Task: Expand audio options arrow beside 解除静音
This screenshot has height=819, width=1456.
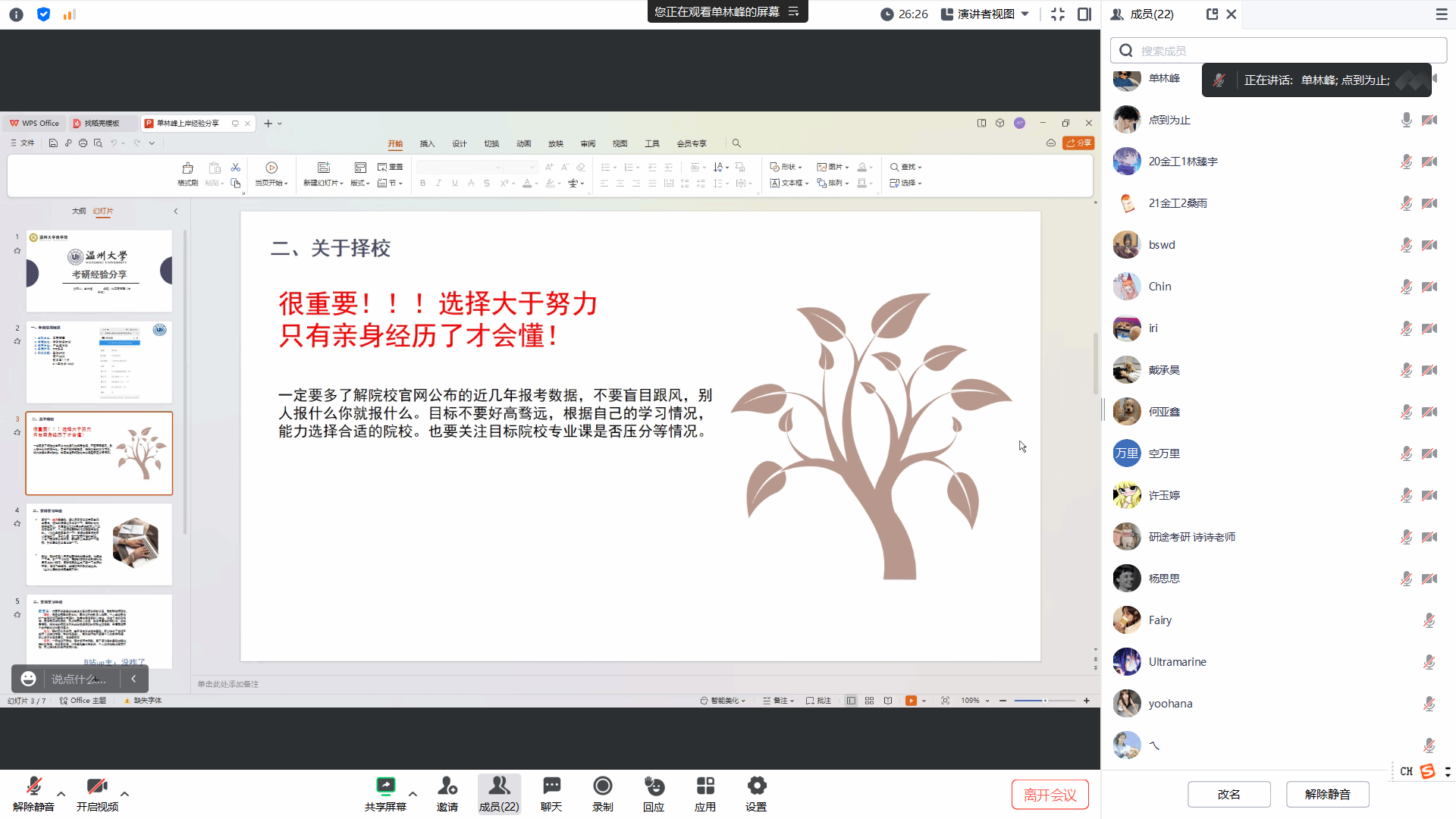Action: 61,794
